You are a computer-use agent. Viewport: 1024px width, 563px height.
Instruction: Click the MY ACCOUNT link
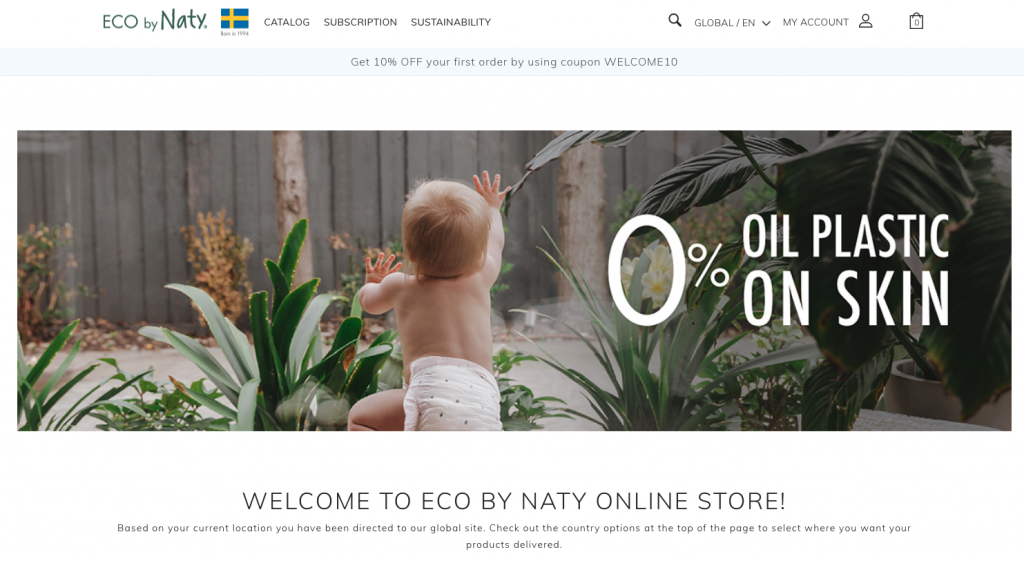[816, 22]
